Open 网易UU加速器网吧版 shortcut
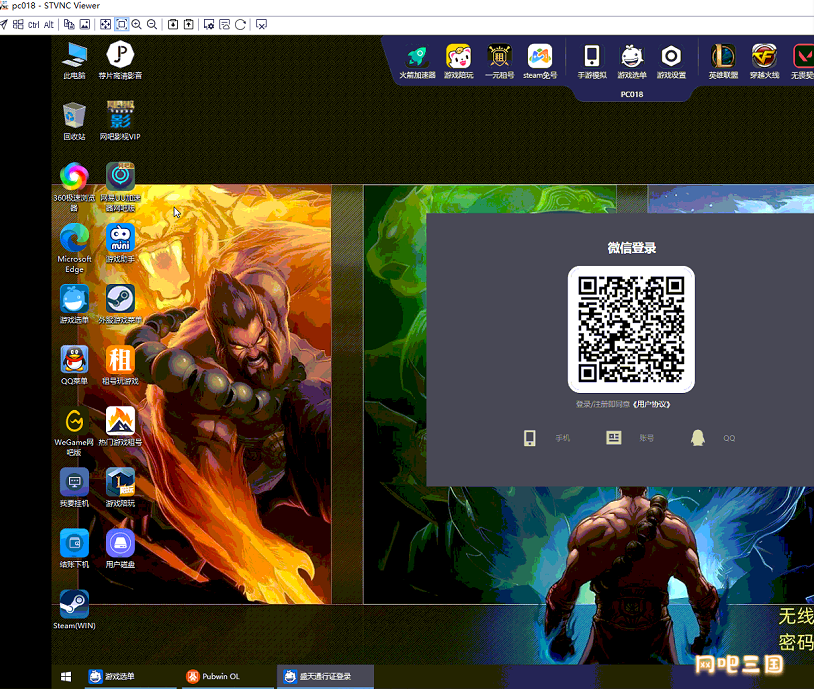814x689 pixels. [x=120, y=187]
